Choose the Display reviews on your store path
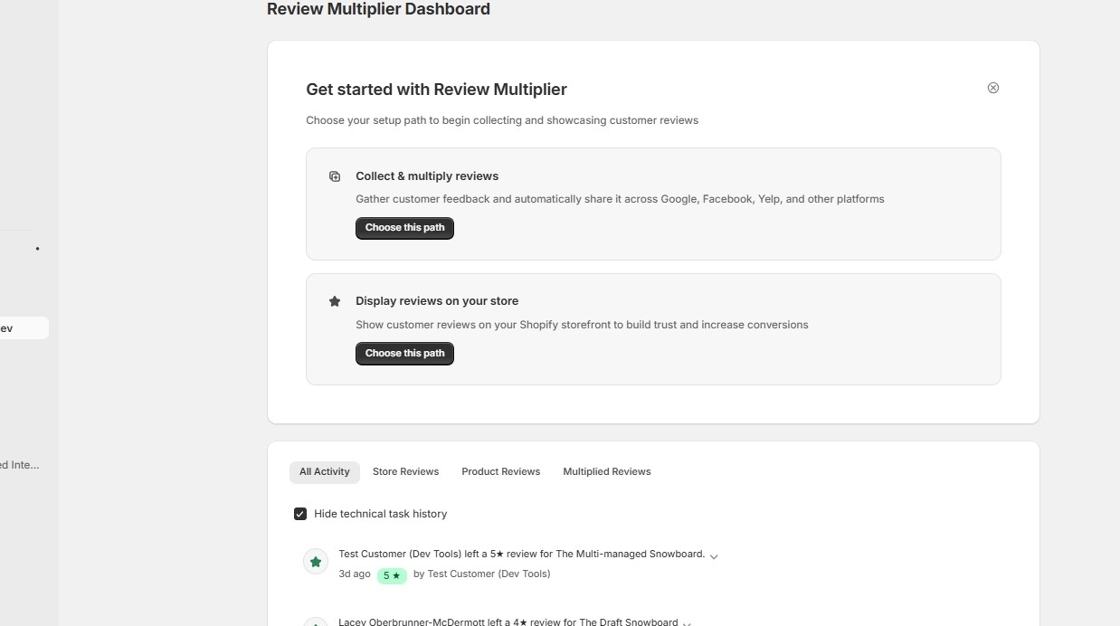 click(x=404, y=354)
